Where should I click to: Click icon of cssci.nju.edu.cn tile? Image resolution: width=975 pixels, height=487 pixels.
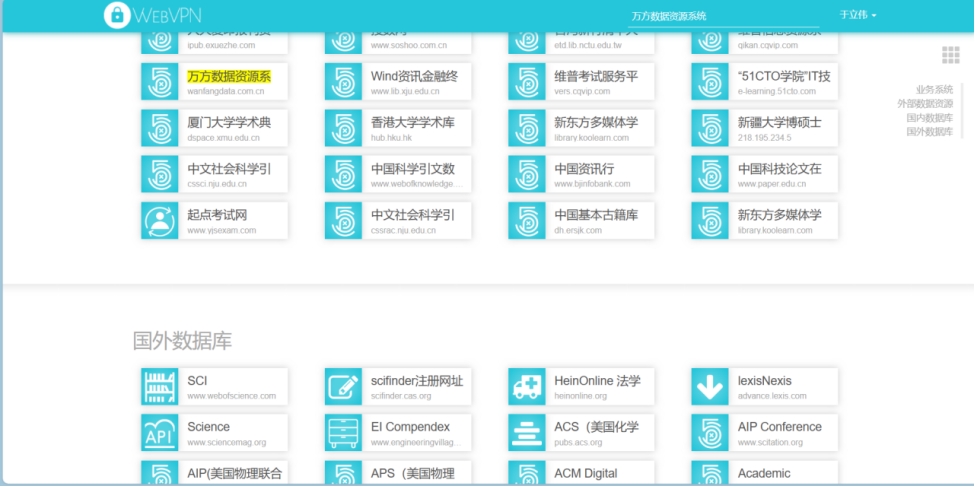[160, 174]
